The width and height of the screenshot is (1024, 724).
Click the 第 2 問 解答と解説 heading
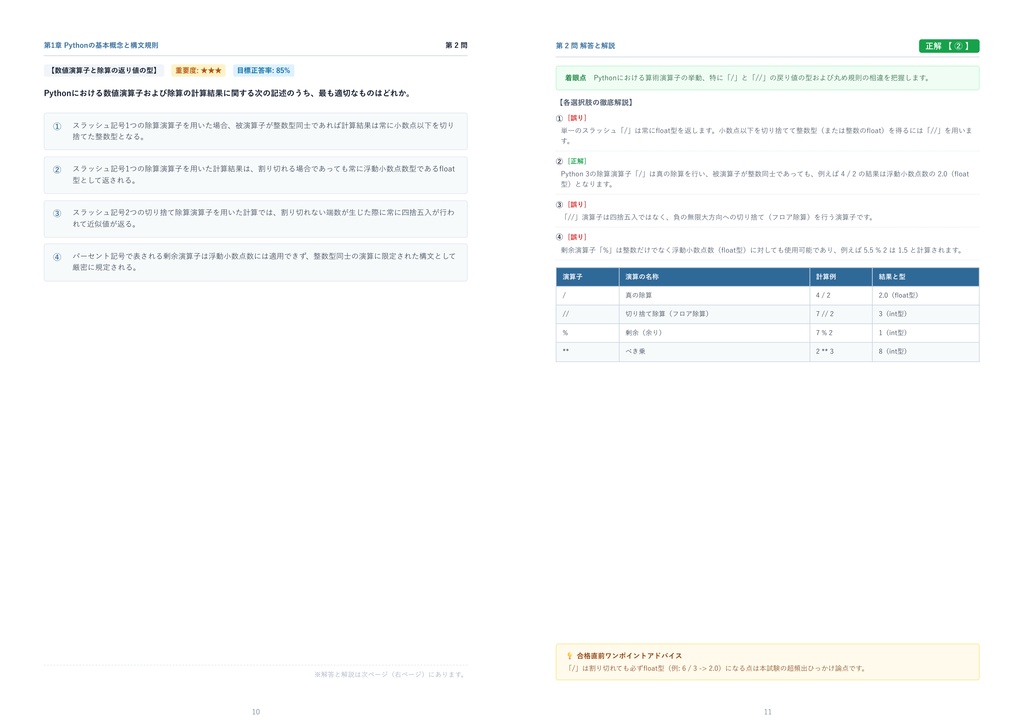click(585, 46)
